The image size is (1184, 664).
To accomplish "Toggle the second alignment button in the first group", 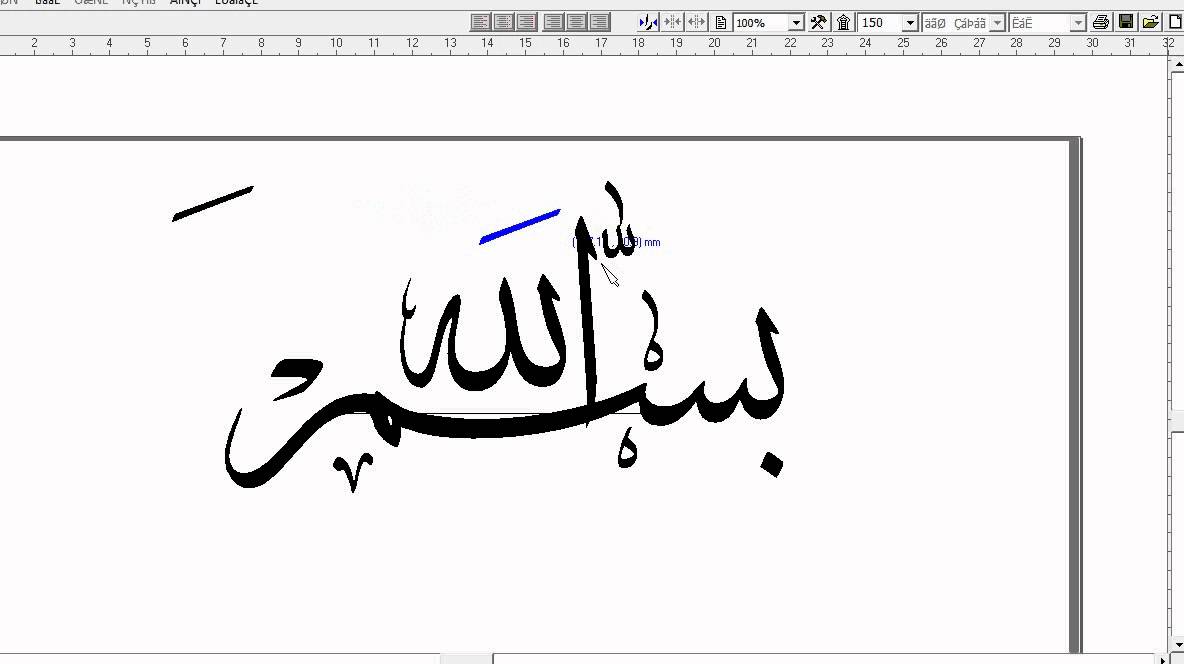I will coord(504,22).
